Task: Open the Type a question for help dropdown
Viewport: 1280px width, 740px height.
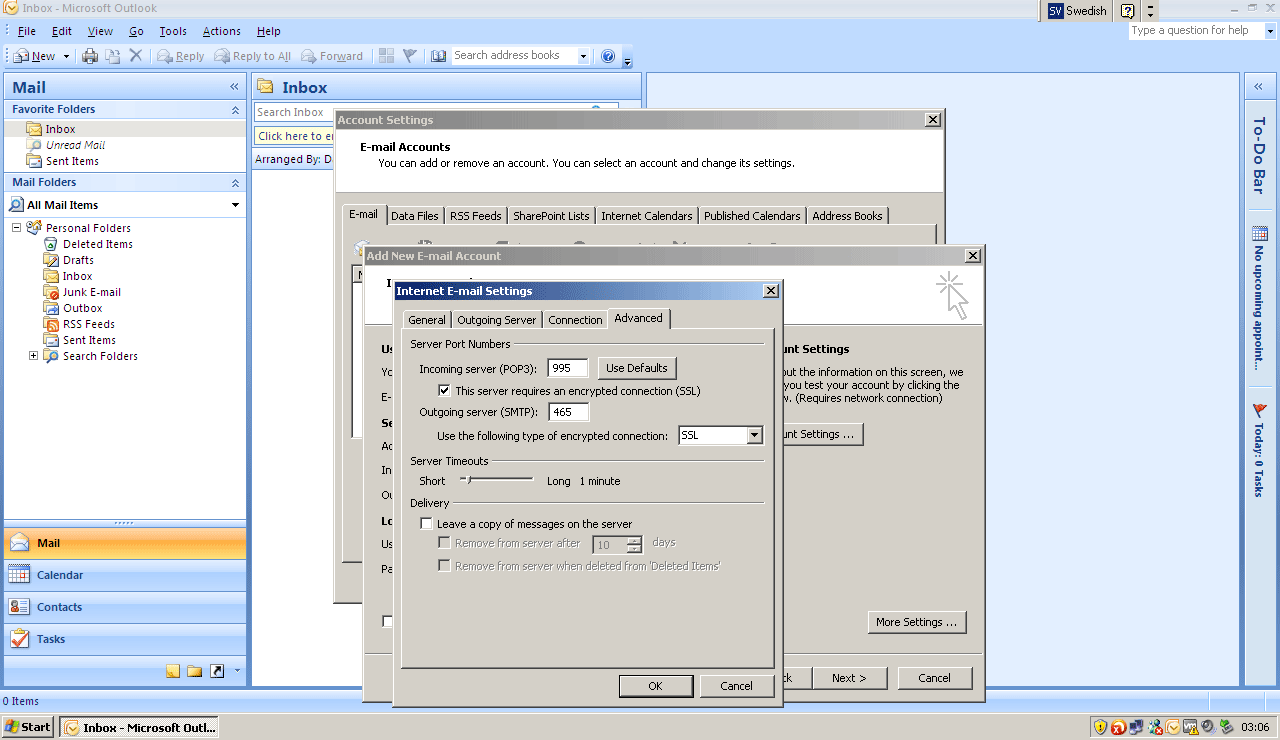Action: pyautogui.click(x=1271, y=31)
